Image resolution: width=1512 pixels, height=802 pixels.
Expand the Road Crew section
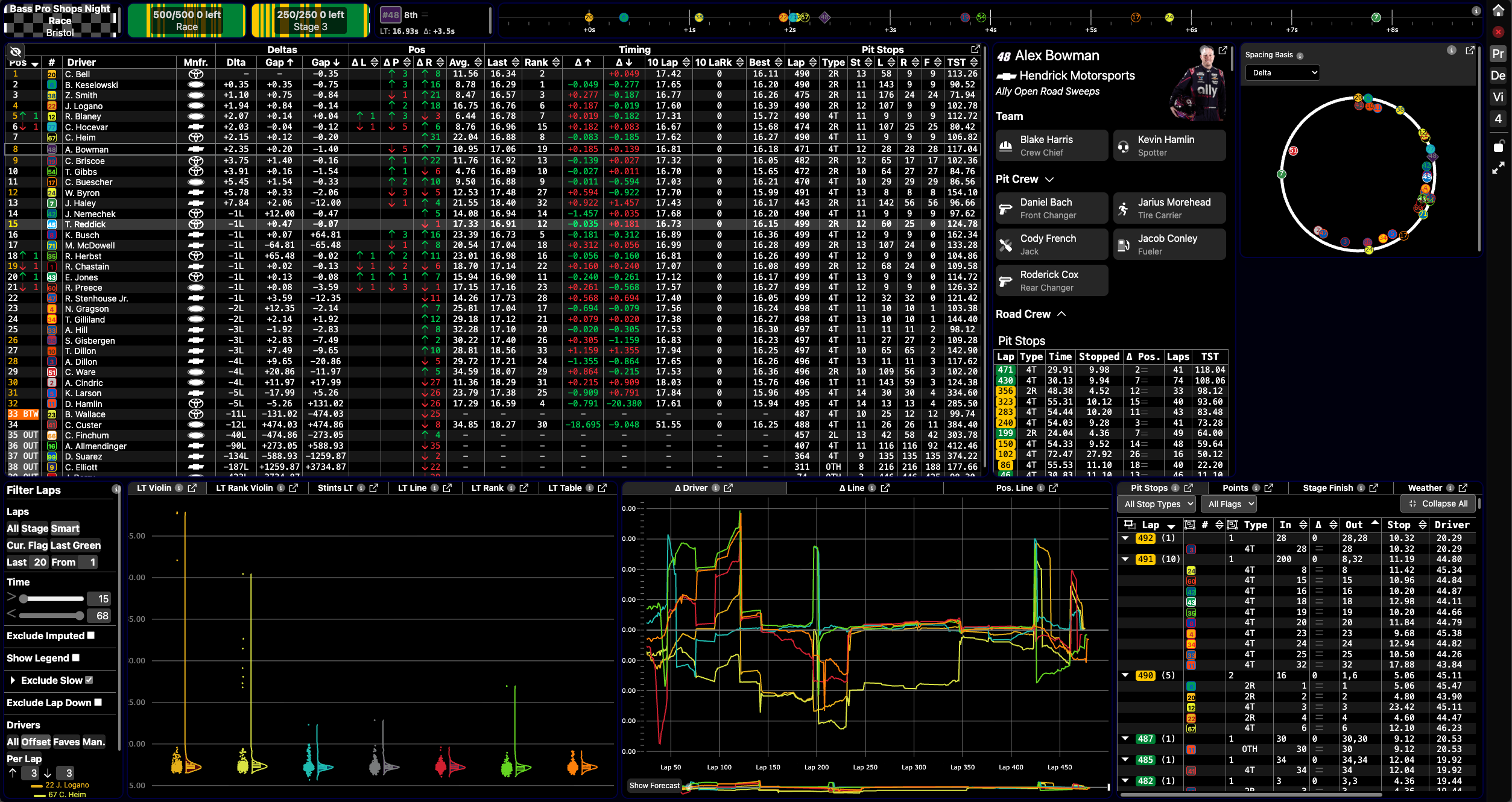point(1061,314)
